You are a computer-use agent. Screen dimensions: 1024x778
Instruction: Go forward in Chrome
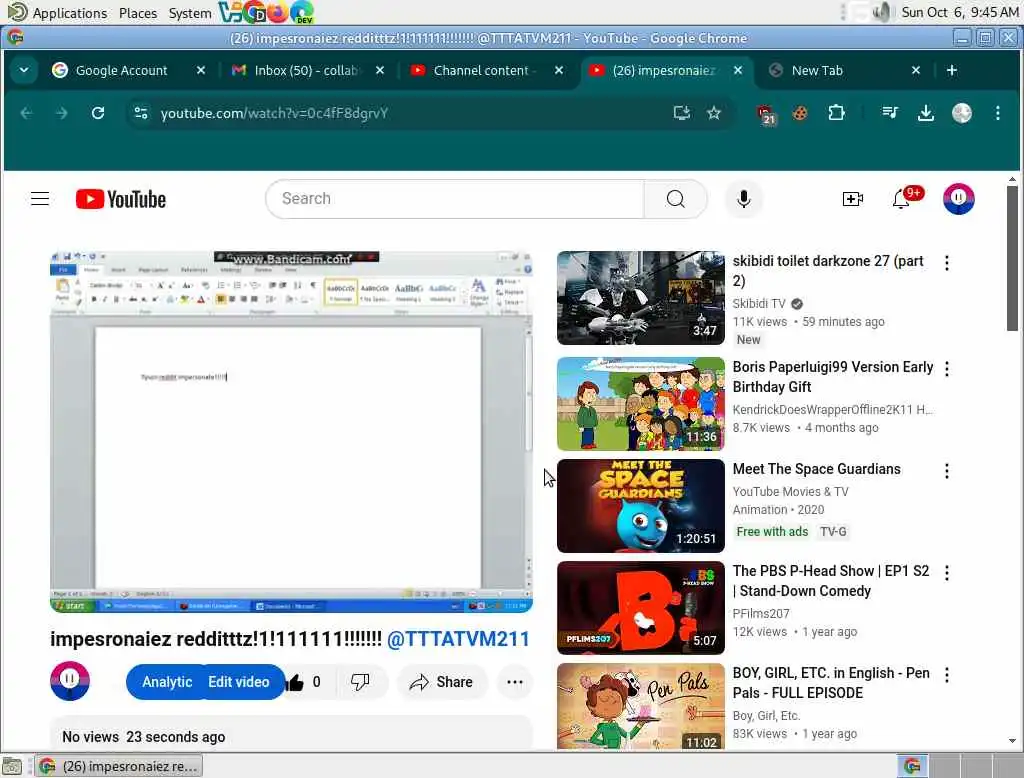[x=62, y=113]
